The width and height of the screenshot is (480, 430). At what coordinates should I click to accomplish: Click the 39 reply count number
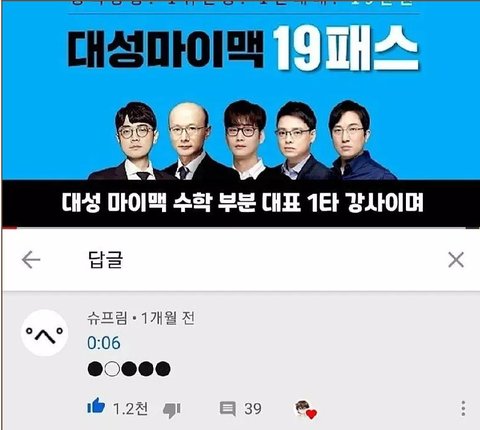click(253, 409)
